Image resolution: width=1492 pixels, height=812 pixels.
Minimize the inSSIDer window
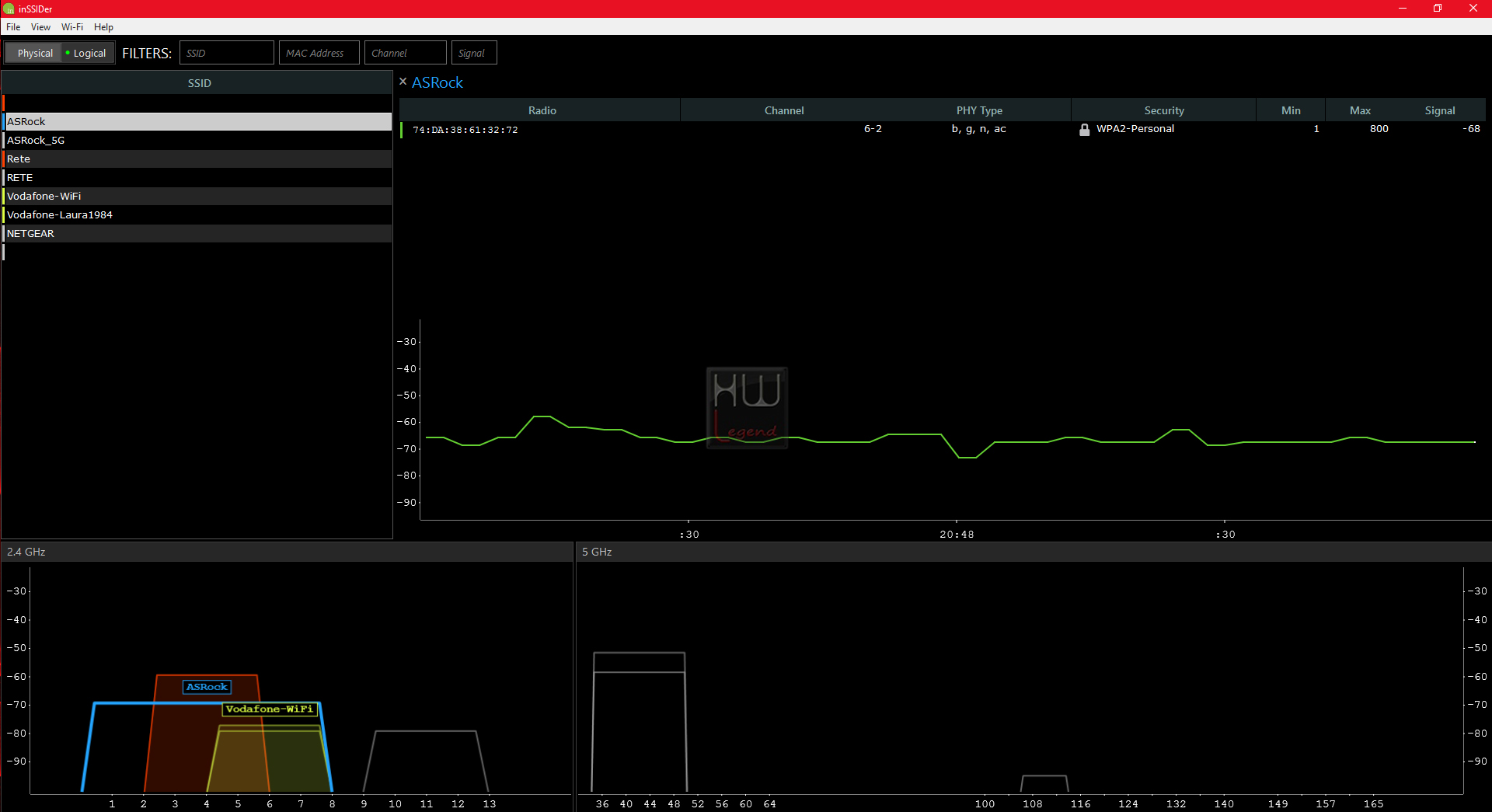1403,9
